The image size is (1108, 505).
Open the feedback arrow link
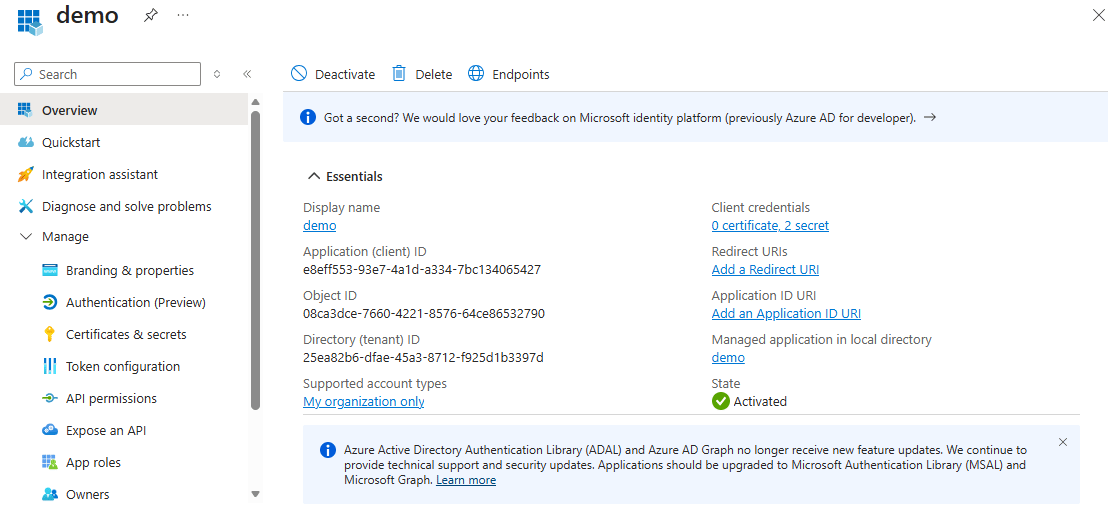pyautogui.click(x=930, y=118)
